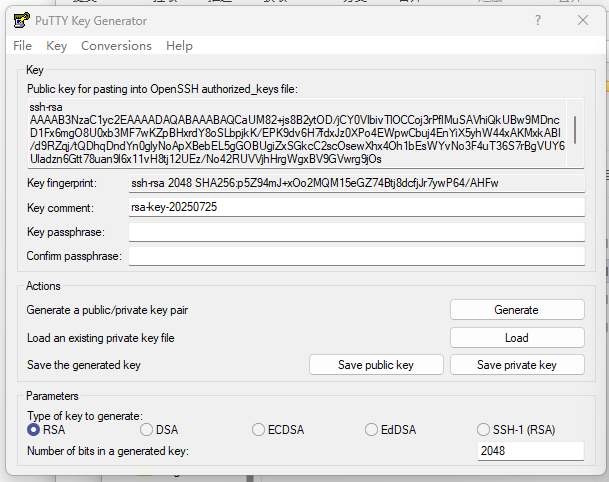Click Load to open a private key
Viewport: 609px width, 482px height.
pyautogui.click(x=516, y=338)
